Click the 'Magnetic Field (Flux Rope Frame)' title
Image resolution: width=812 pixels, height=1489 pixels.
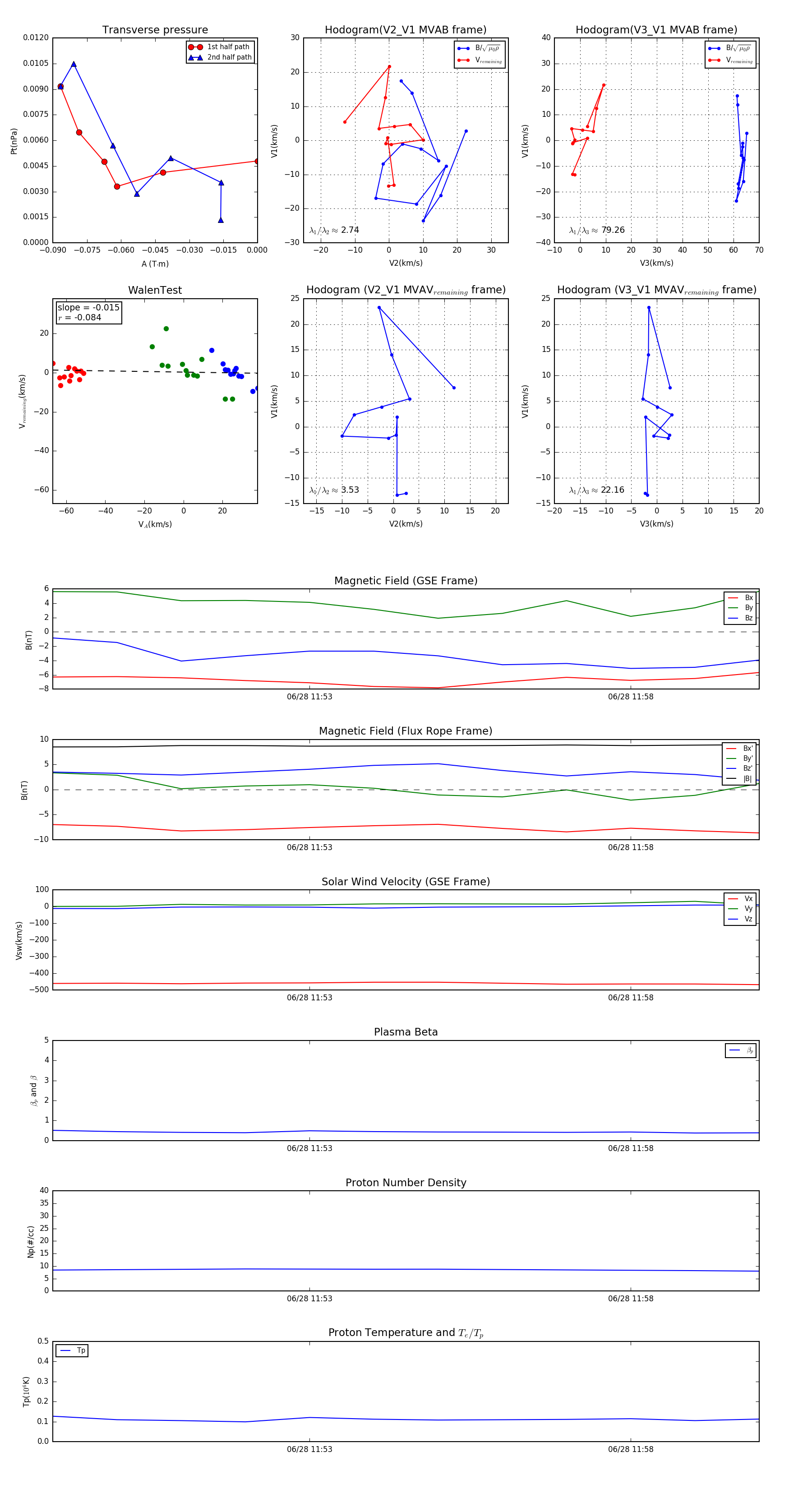pos(406,731)
